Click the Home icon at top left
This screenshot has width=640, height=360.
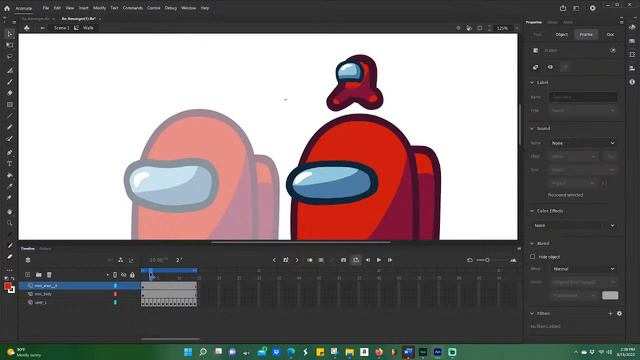coord(7,8)
